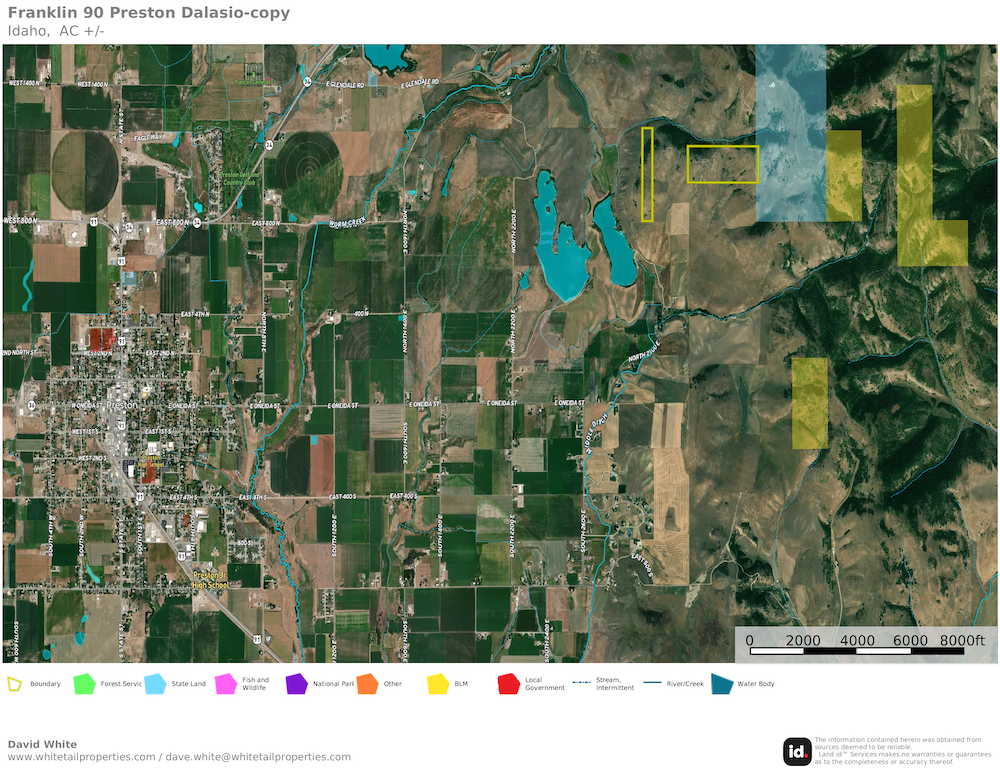Screen dimensions: 1000x770
Task: Click the red Local Government legend icon
Action: pyautogui.click(x=508, y=684)
